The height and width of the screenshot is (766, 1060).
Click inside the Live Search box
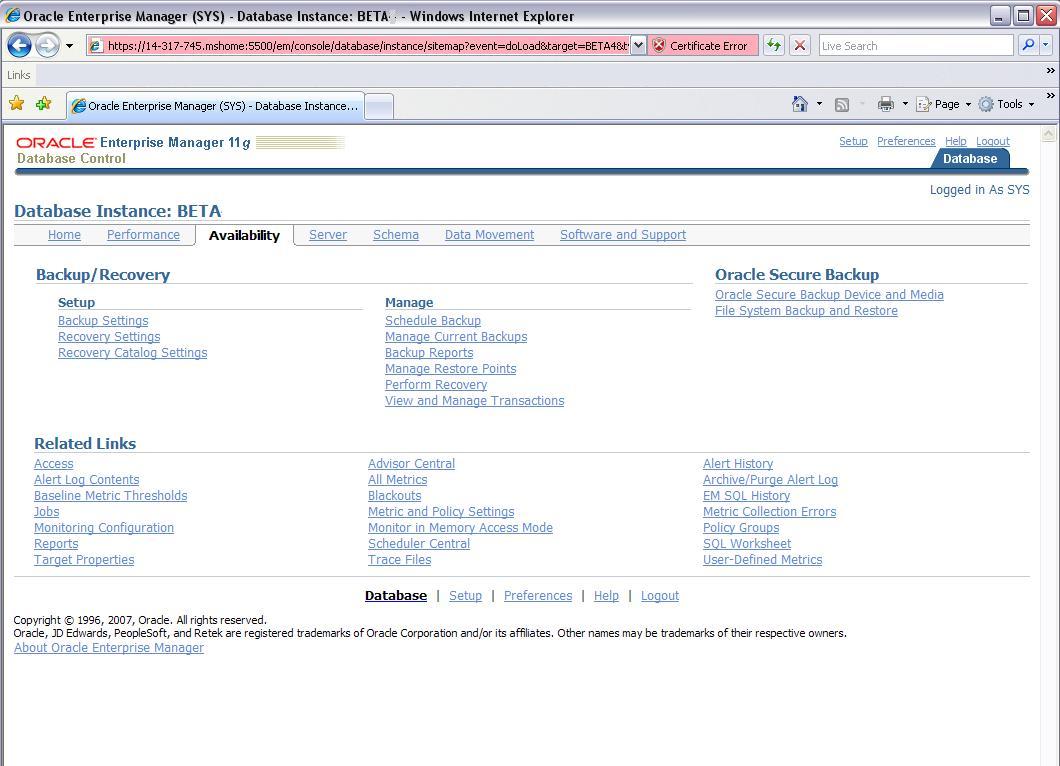[915, 45]
